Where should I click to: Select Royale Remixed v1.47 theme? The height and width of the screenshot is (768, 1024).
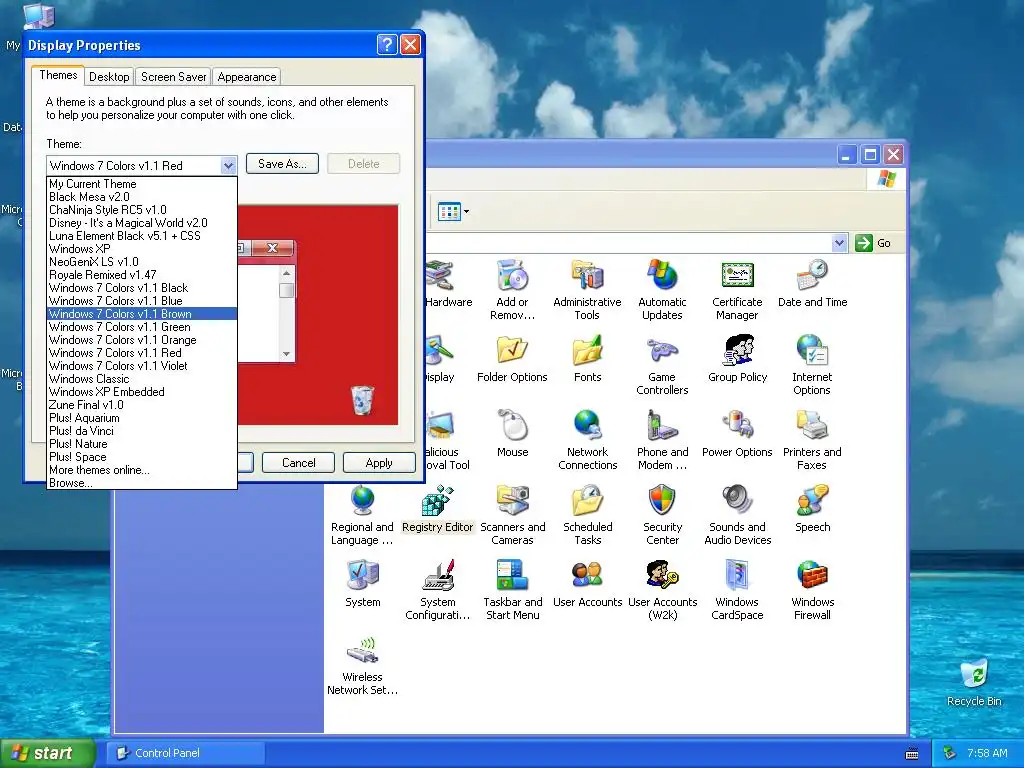tap(142, 275)
